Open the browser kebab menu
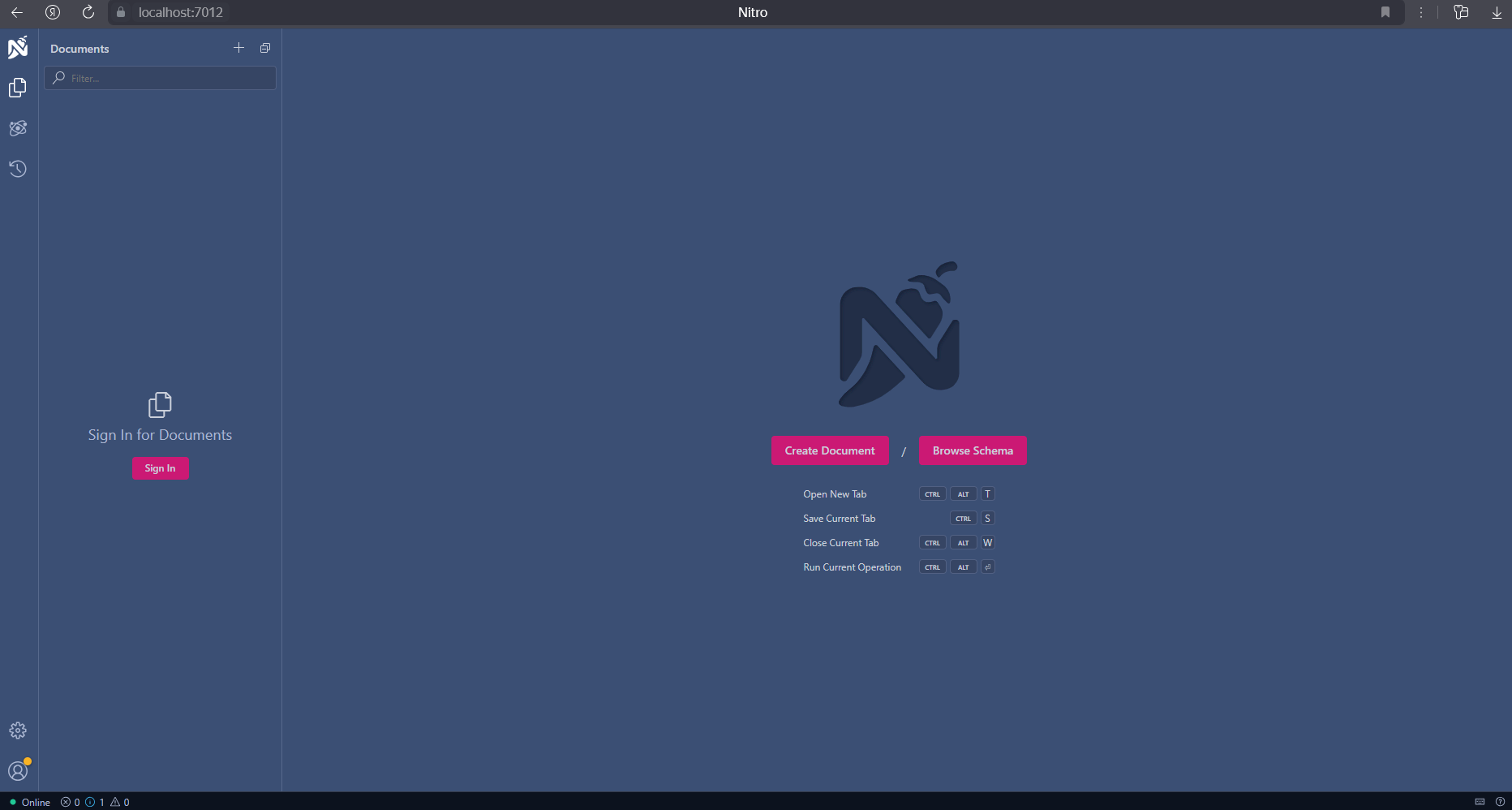 [1421, 12]
